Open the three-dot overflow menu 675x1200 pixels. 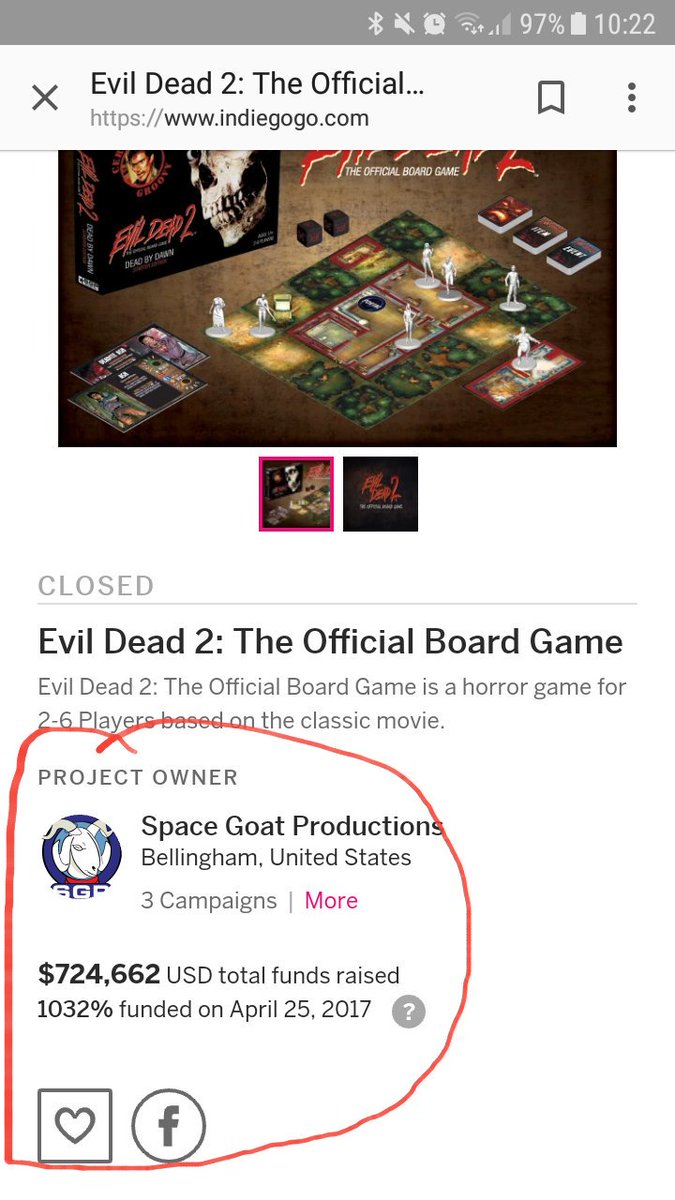631,98
